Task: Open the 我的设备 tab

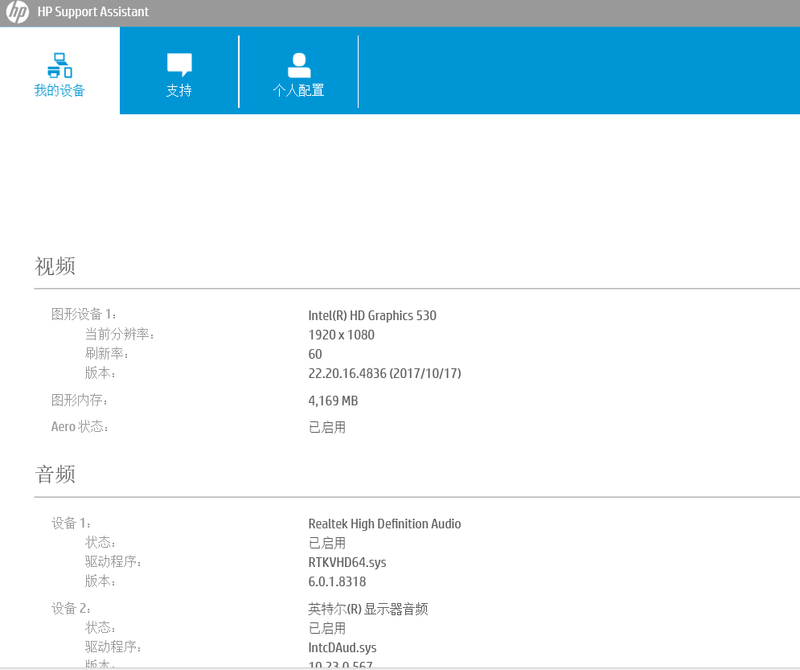Action: point(60,70)
